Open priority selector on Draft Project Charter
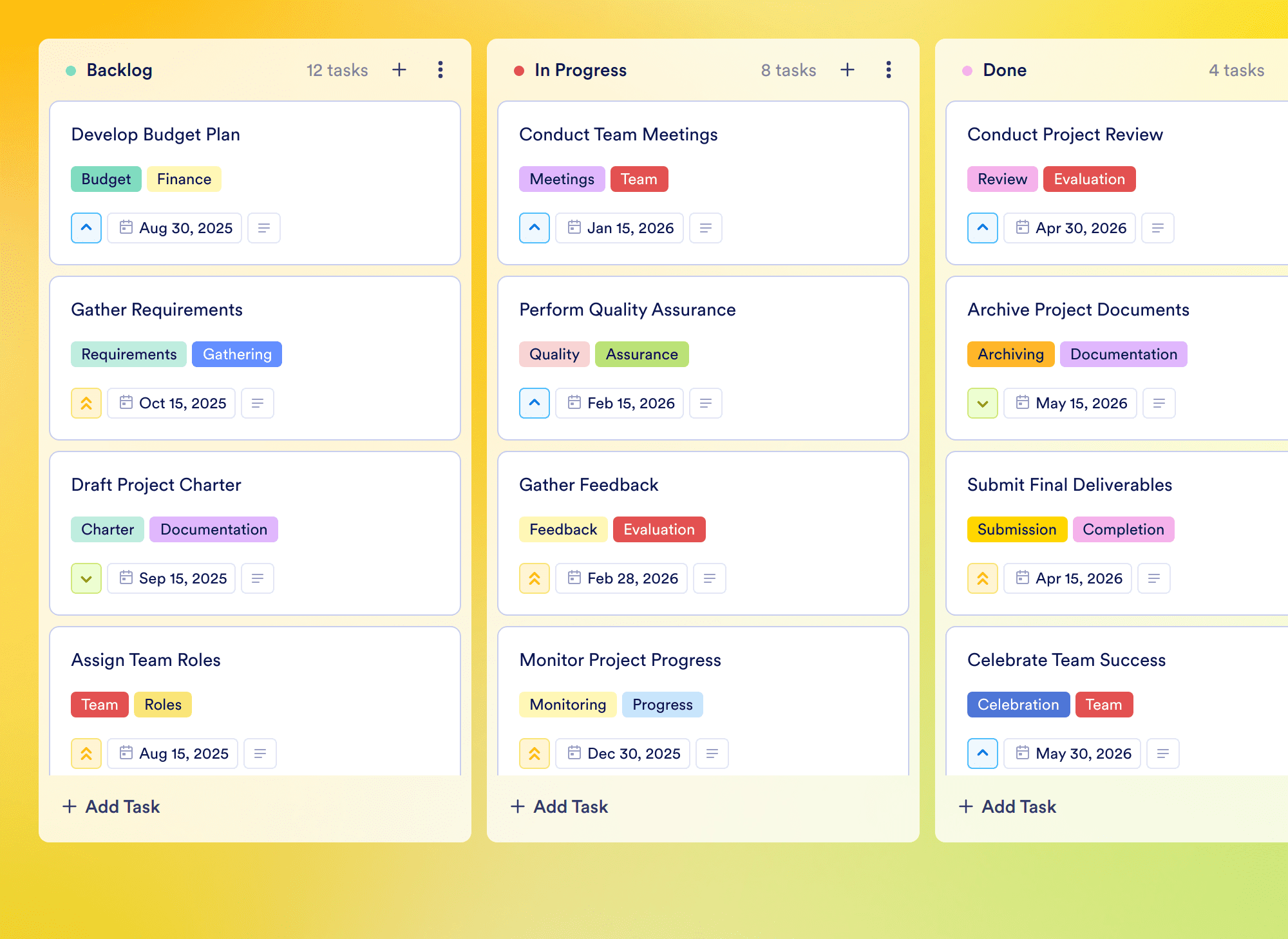The image size is (1288, 939). 86,578
